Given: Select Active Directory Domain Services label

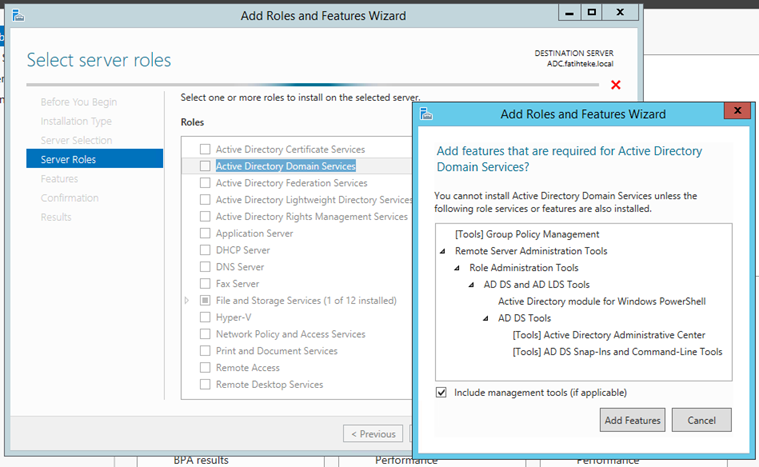Looking at the screenshot, I should 286,166.
